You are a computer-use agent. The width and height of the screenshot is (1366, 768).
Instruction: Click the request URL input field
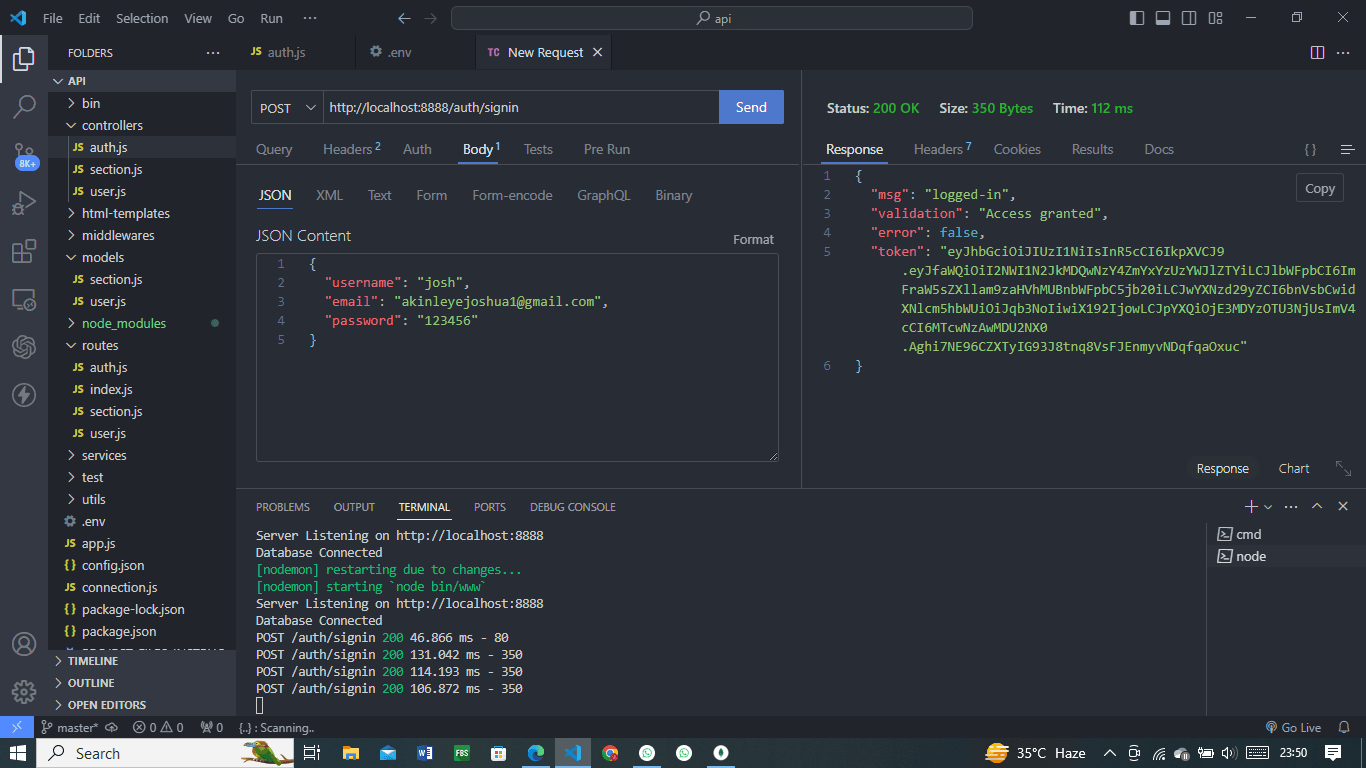point(521,107)
